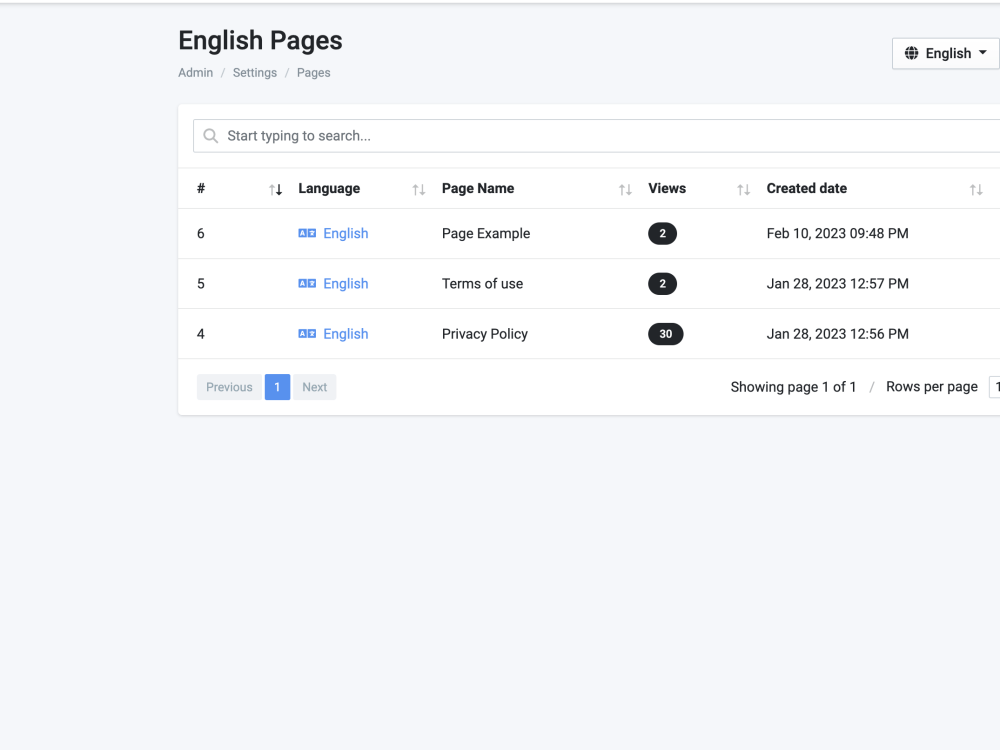
Task: Sort by Views column arrows
Action: click(x=743, y=189)
